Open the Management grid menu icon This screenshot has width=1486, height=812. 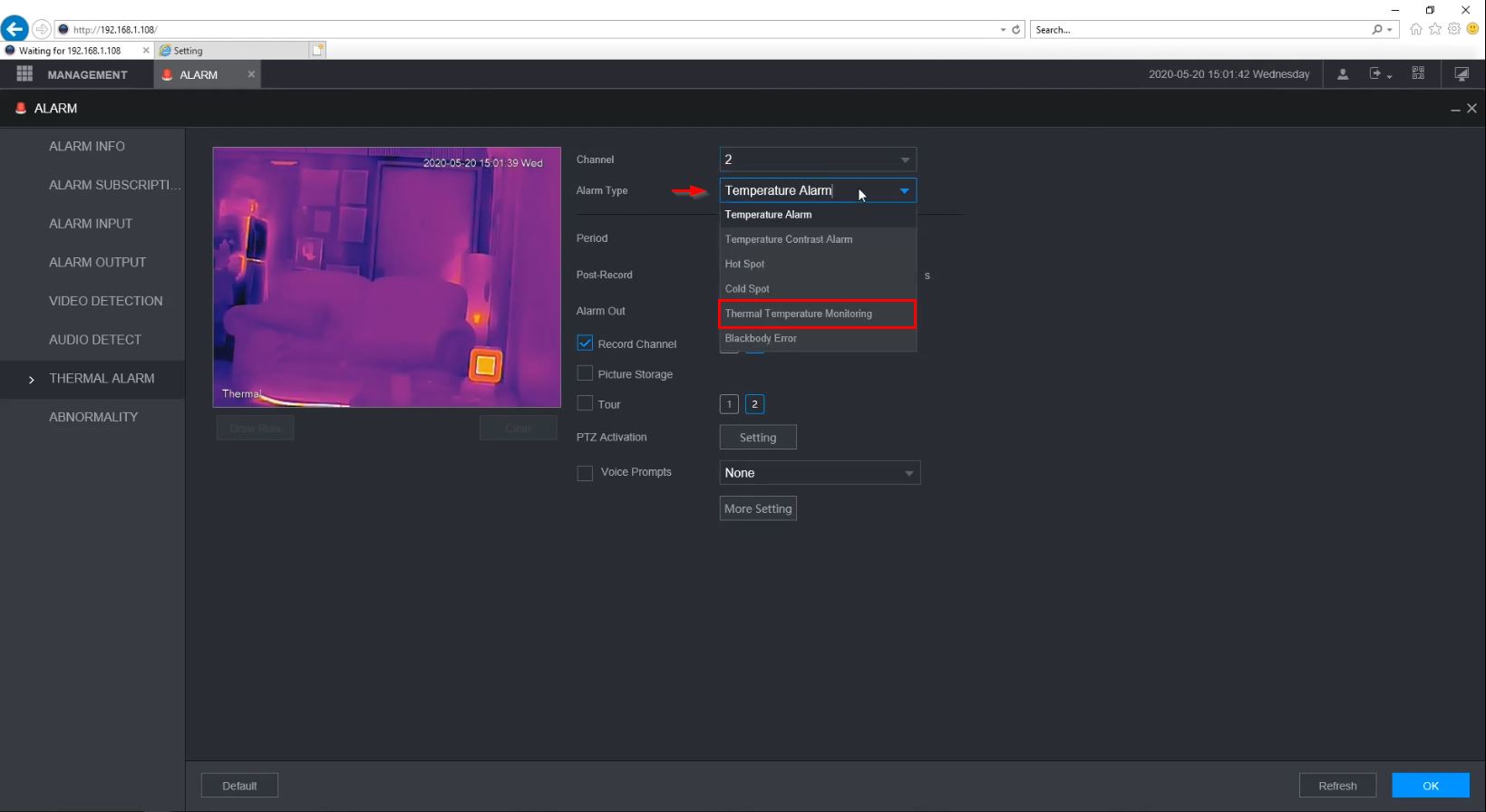pos(24,74)
